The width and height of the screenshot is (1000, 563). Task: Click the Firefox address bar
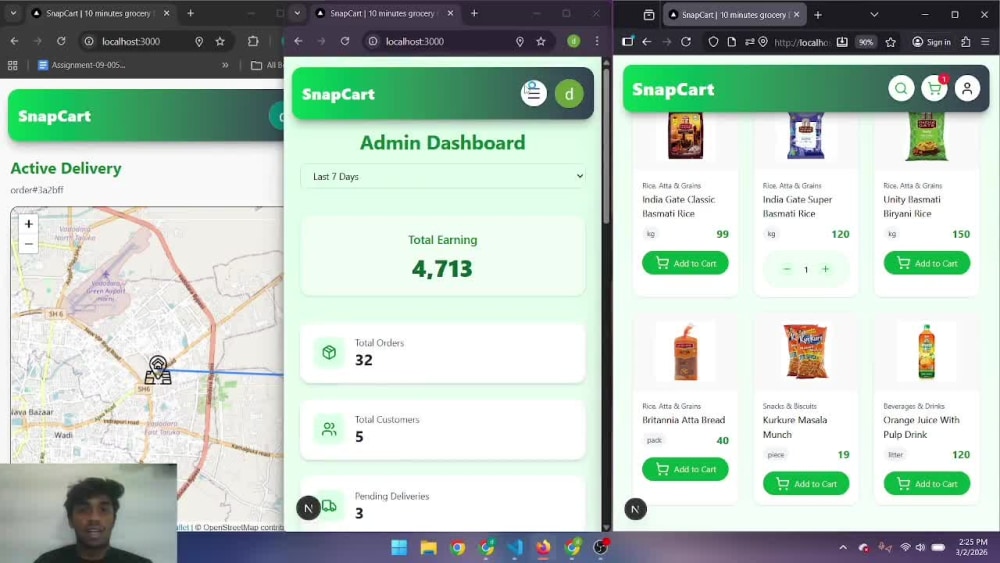(801, 42)
